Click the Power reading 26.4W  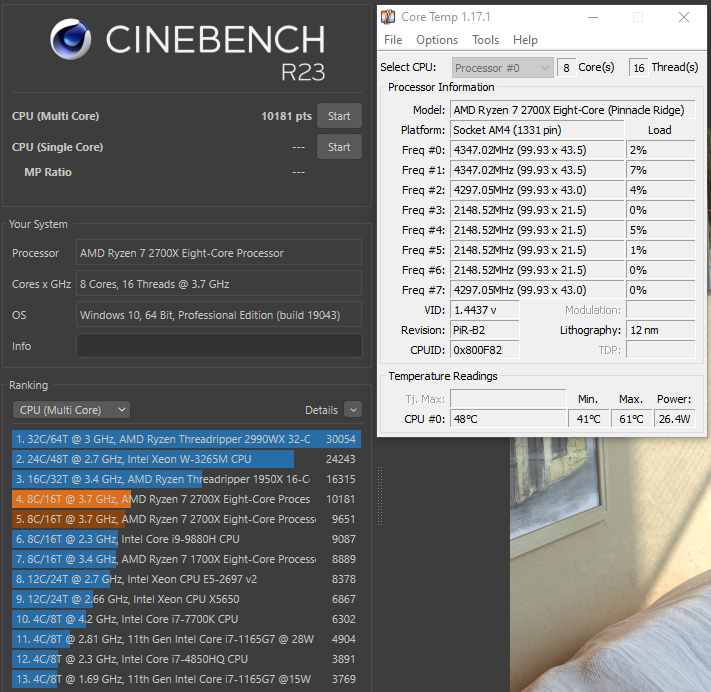[x=675, y=419]
